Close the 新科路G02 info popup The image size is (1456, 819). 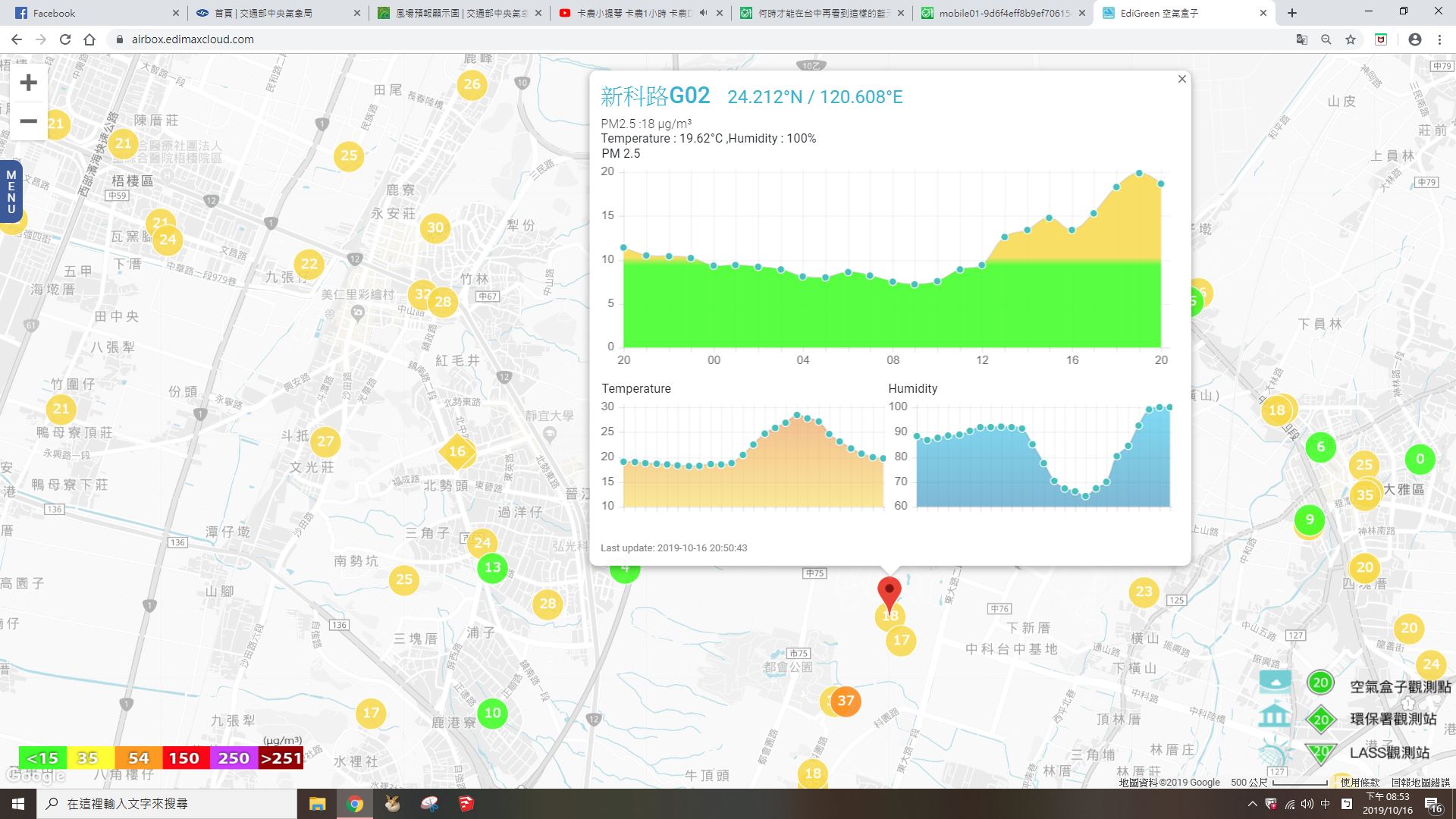pyautogui.click(x=1181, y=79)
